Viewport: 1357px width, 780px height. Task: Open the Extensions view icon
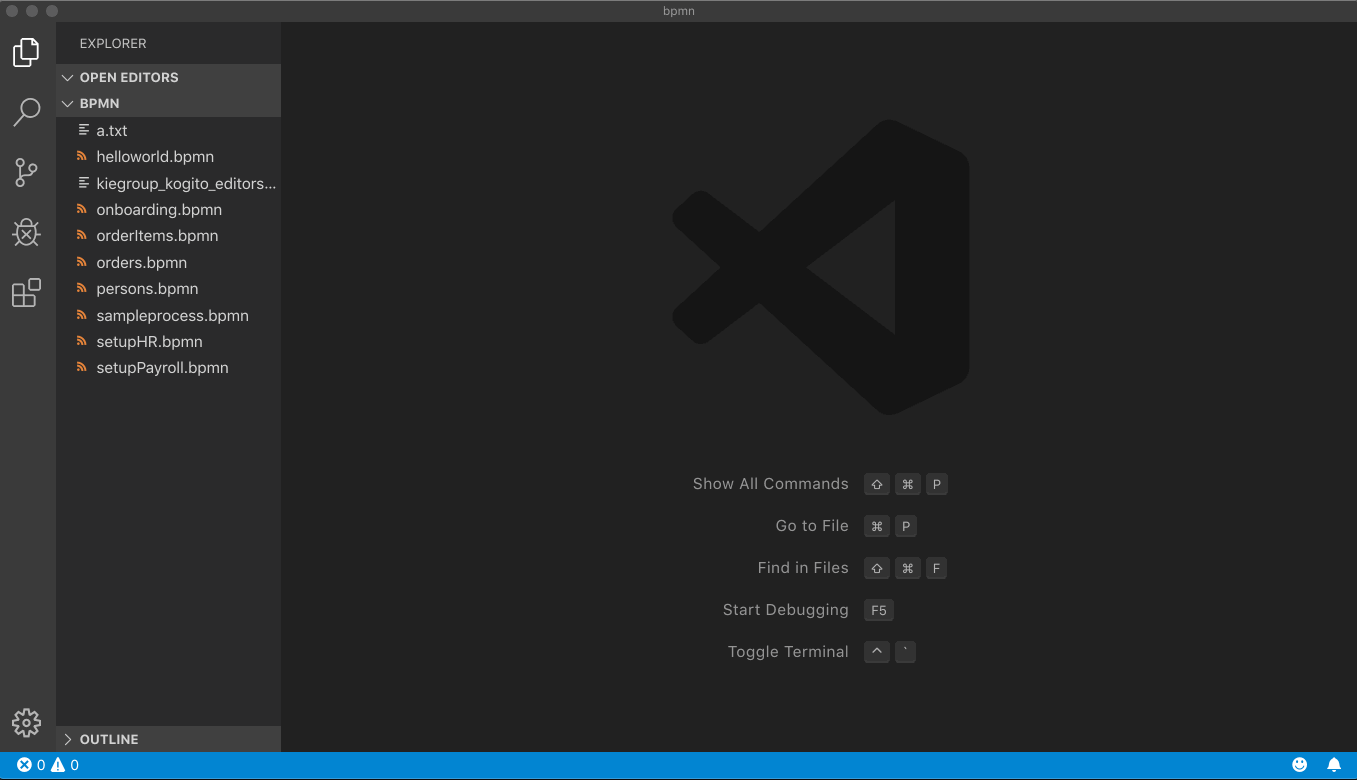pos(27,293)
